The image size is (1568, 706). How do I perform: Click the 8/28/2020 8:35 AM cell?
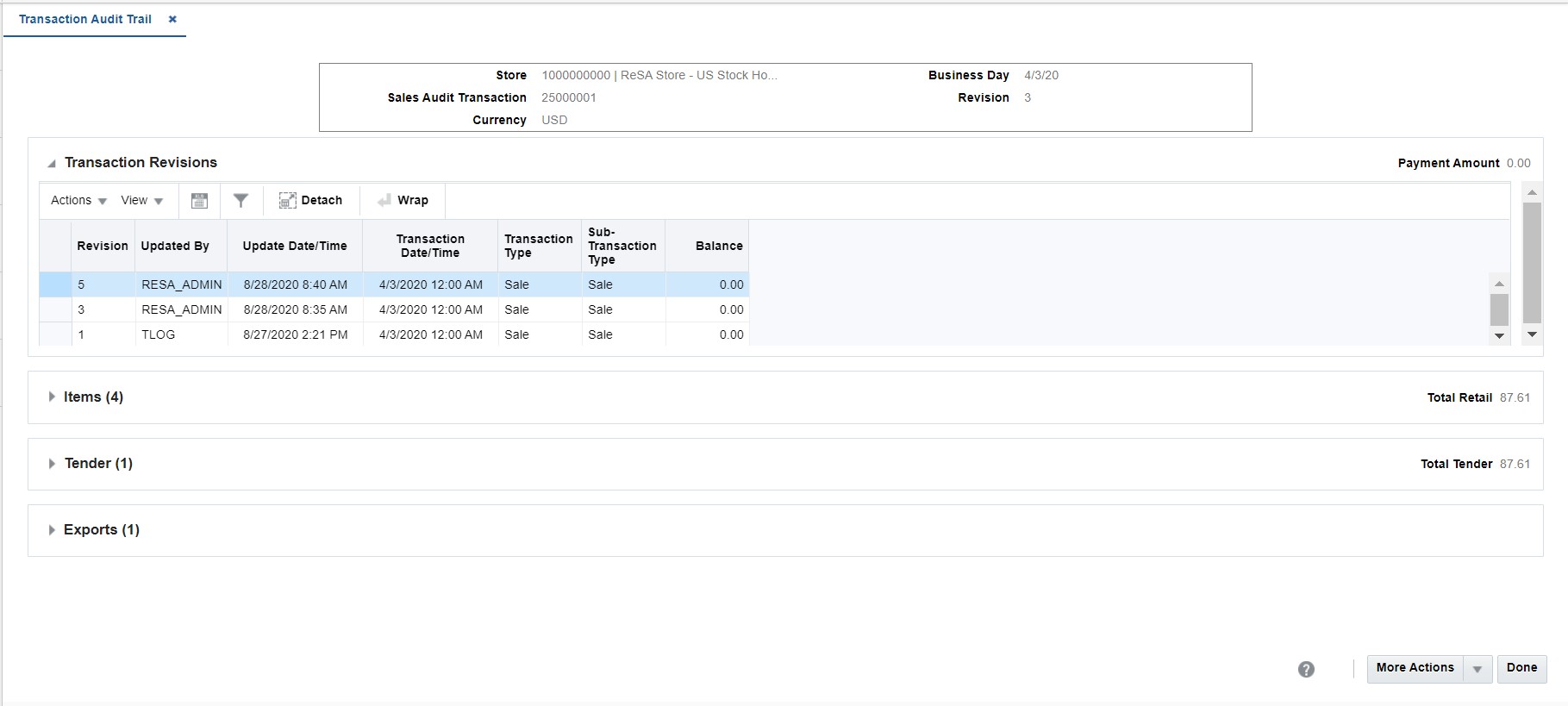(x=296, y=309)
